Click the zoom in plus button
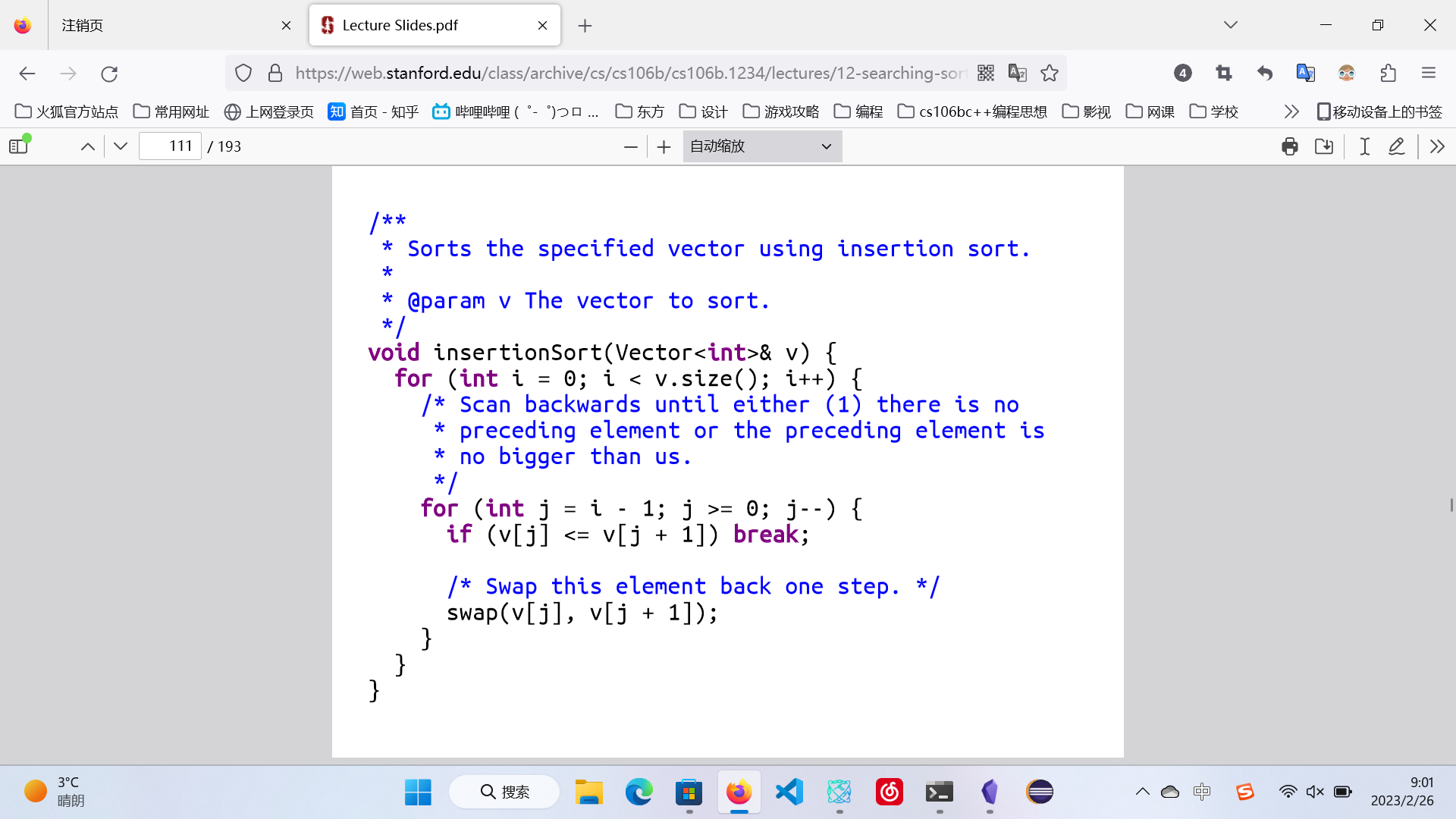Image resolution: width=1456 pixels, height=819 pixels. 665,146
